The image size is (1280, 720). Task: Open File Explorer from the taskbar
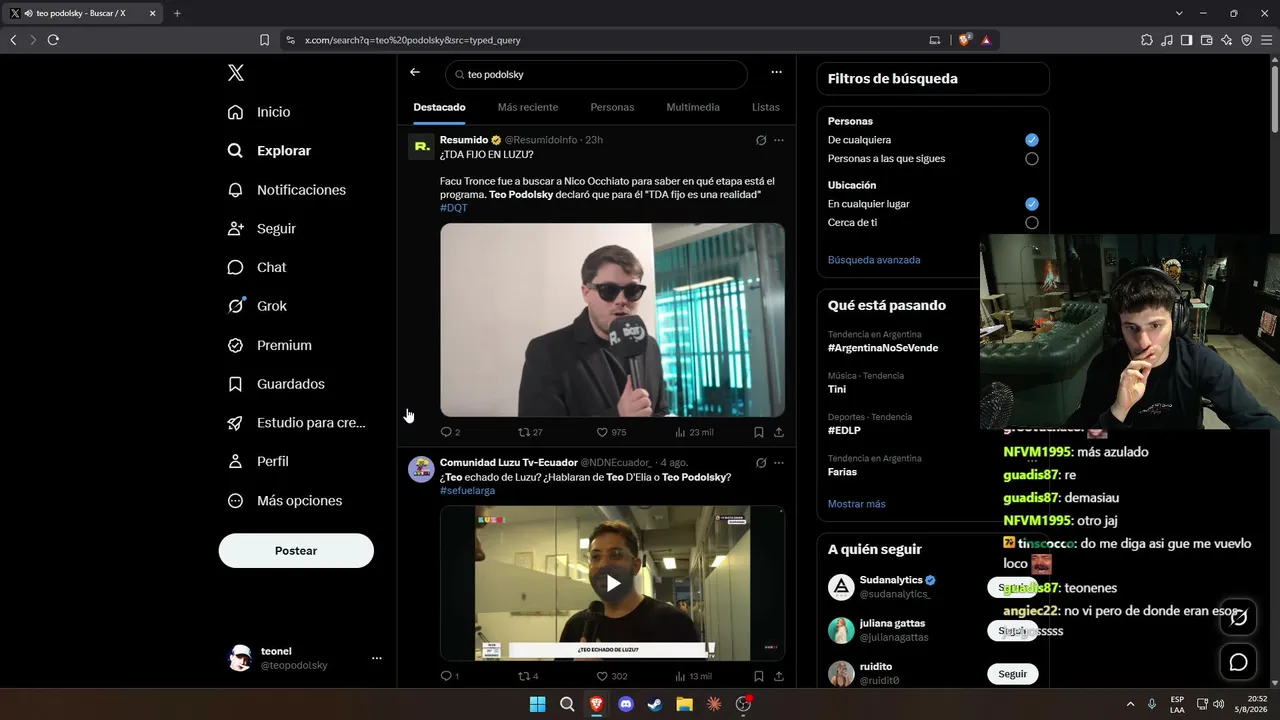coord(684,704)
